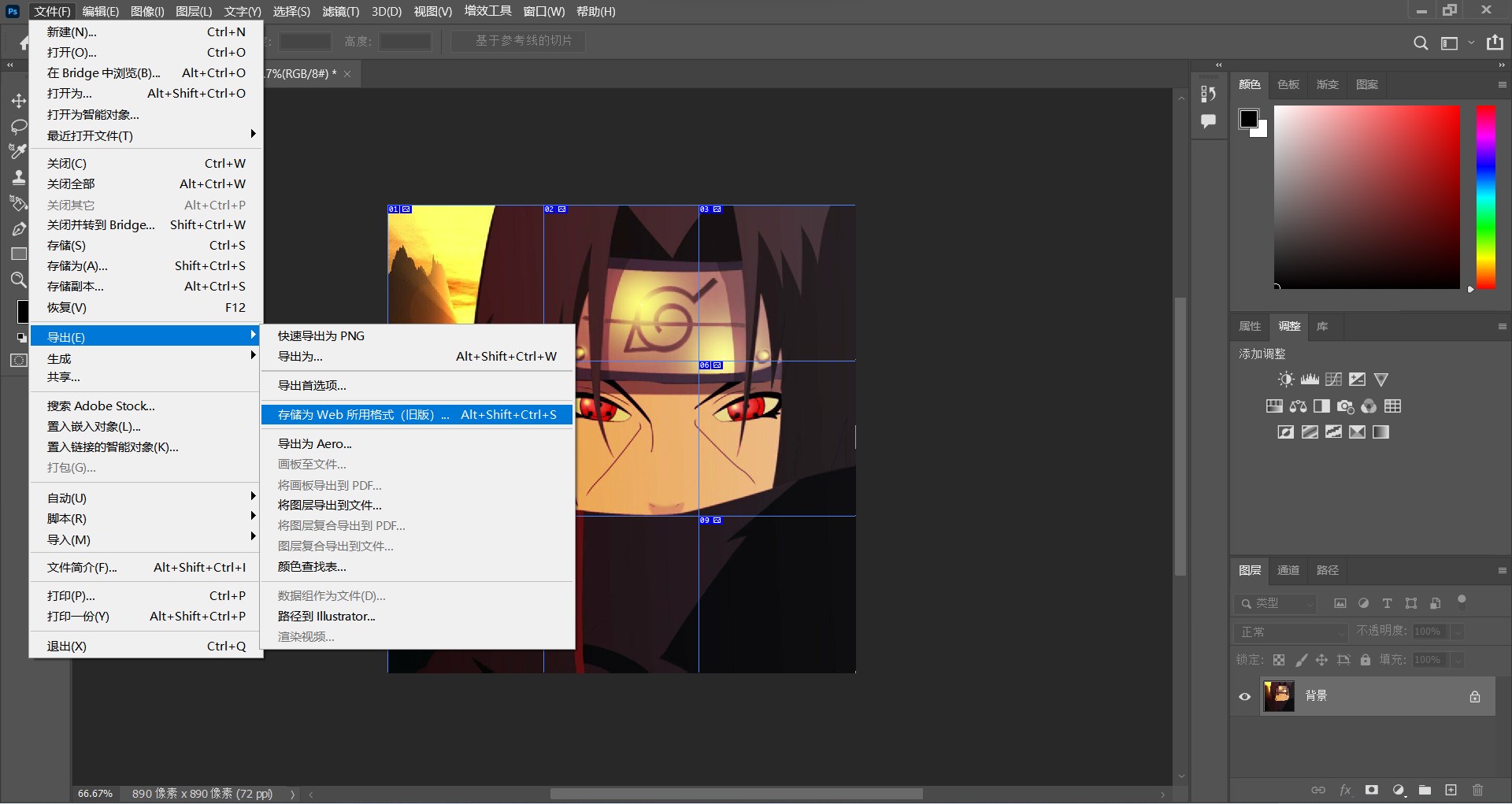Toggle shape layer filter
This screenshot has width=1512, height=804.
point(1411,604)
